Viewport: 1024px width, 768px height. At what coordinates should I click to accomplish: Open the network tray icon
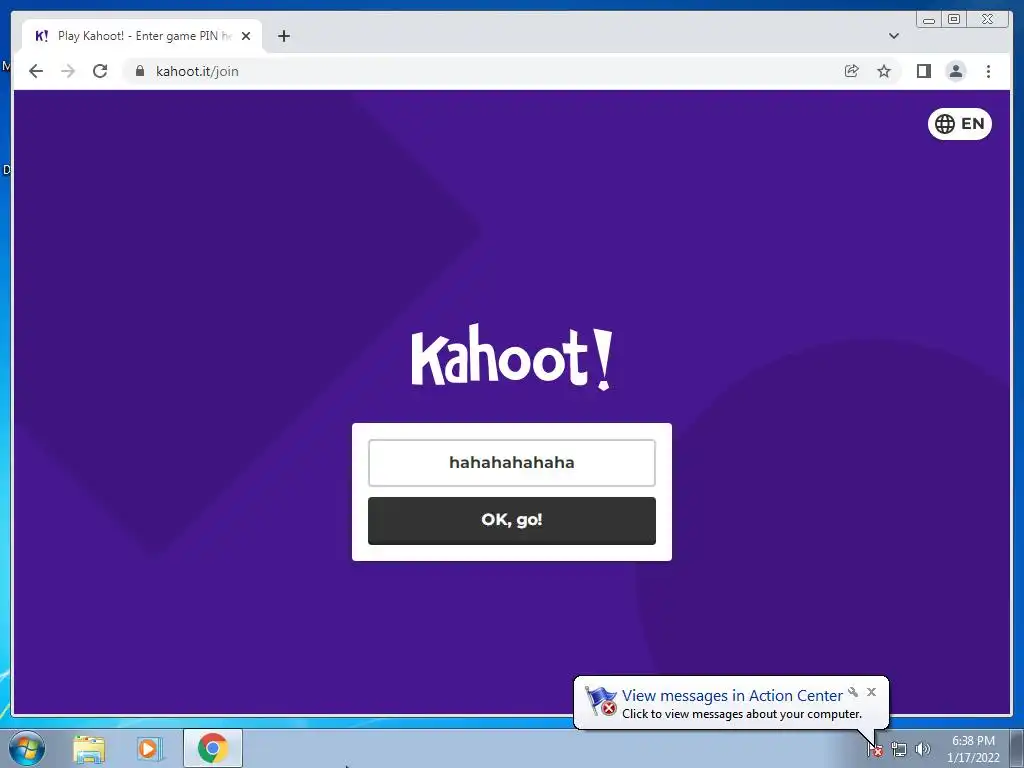899,749
